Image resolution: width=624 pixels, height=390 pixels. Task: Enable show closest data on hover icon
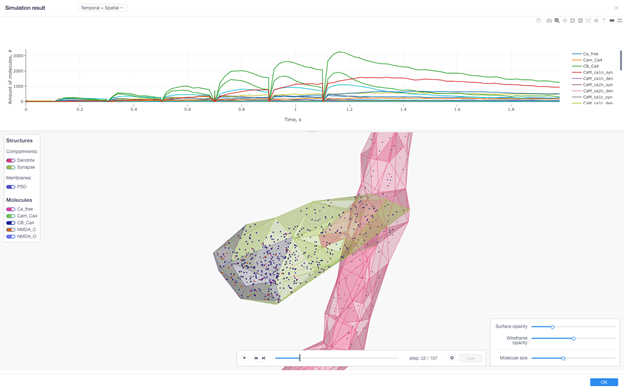pos(612,21)
